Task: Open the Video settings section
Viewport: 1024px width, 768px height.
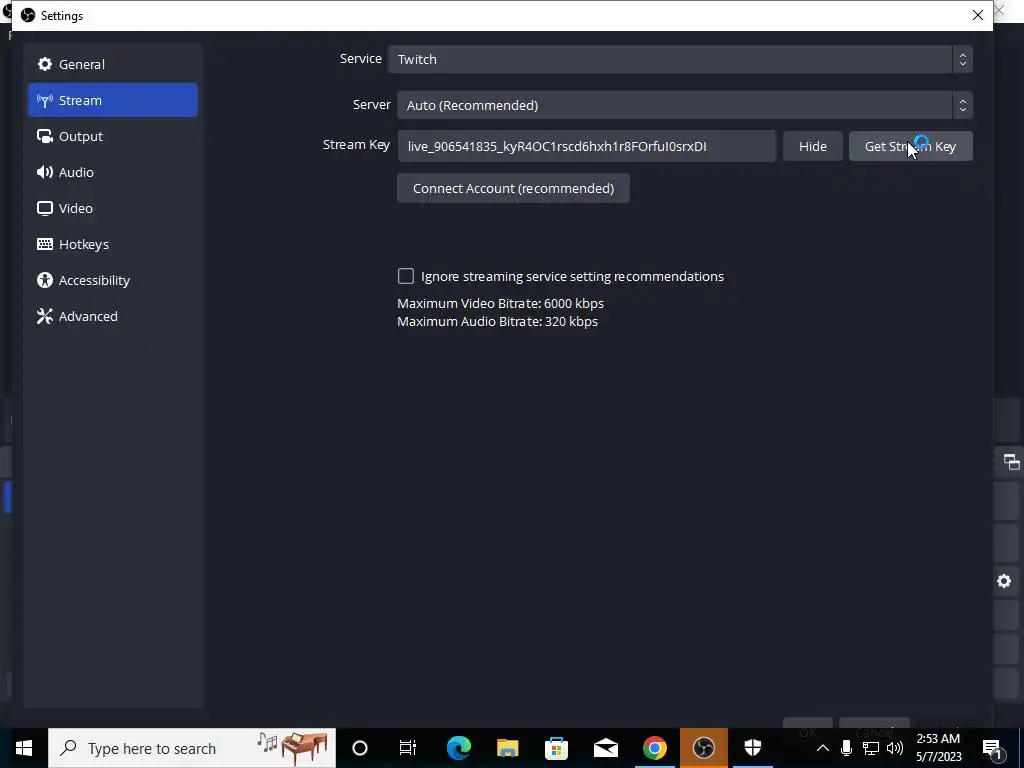Action: point(112,208)
